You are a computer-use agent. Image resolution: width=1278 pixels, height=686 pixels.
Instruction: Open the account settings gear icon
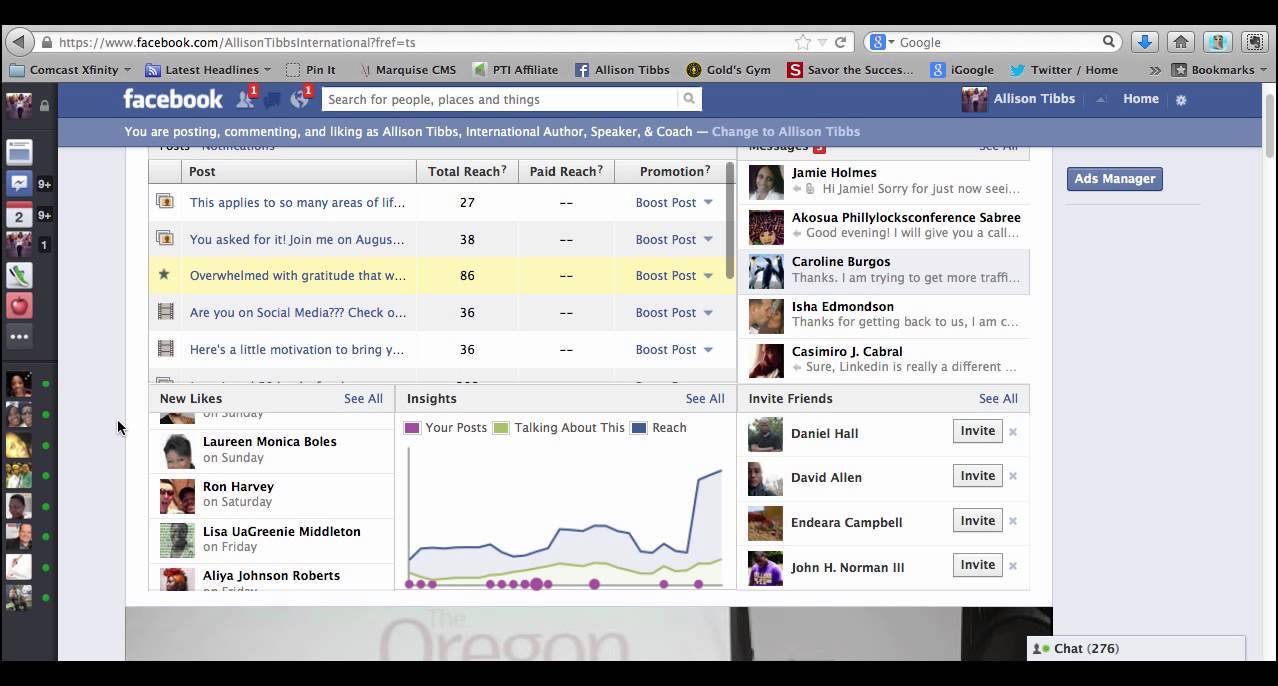[1181, 100]
